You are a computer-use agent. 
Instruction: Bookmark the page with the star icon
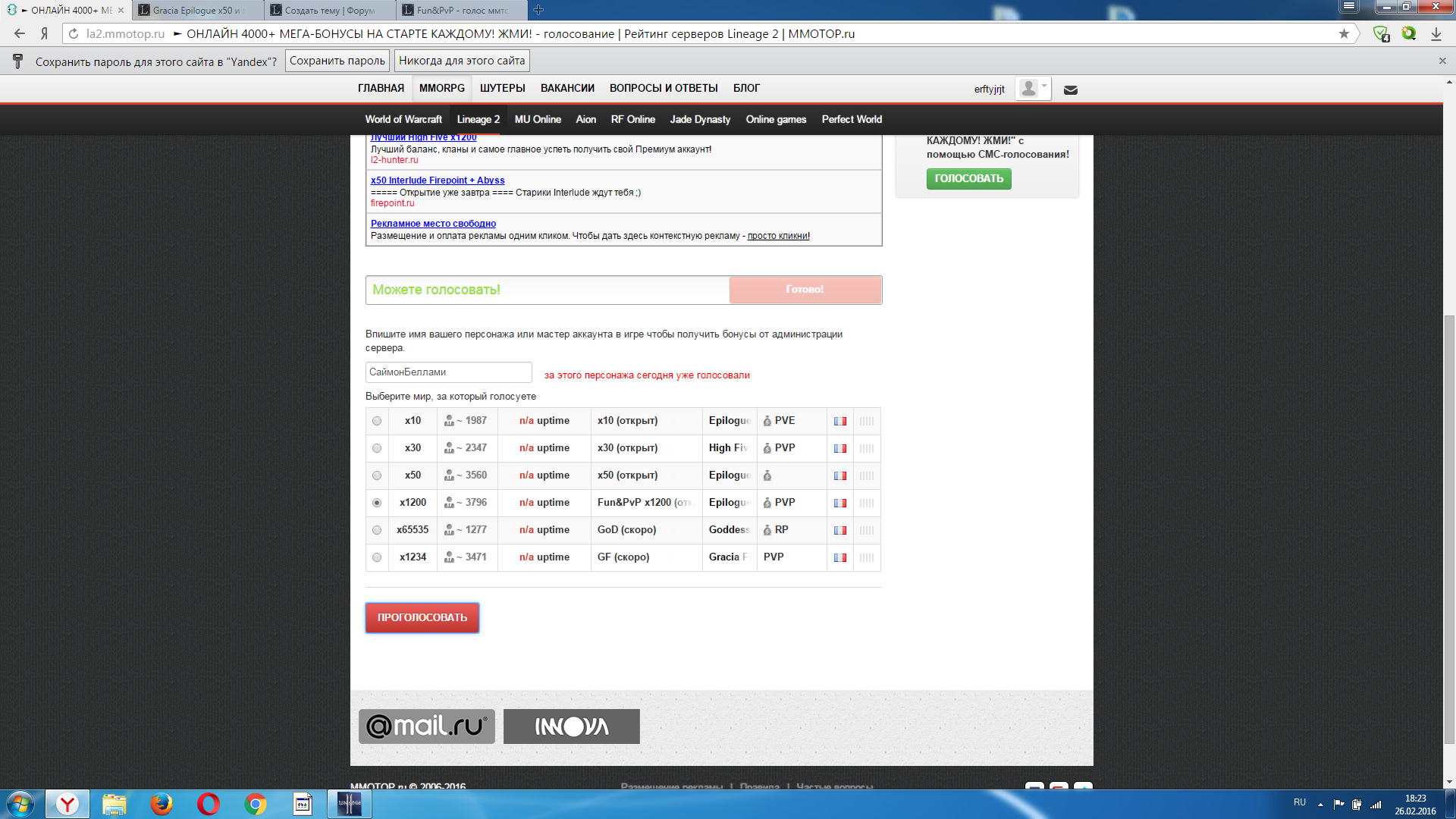pos(1344,33)
